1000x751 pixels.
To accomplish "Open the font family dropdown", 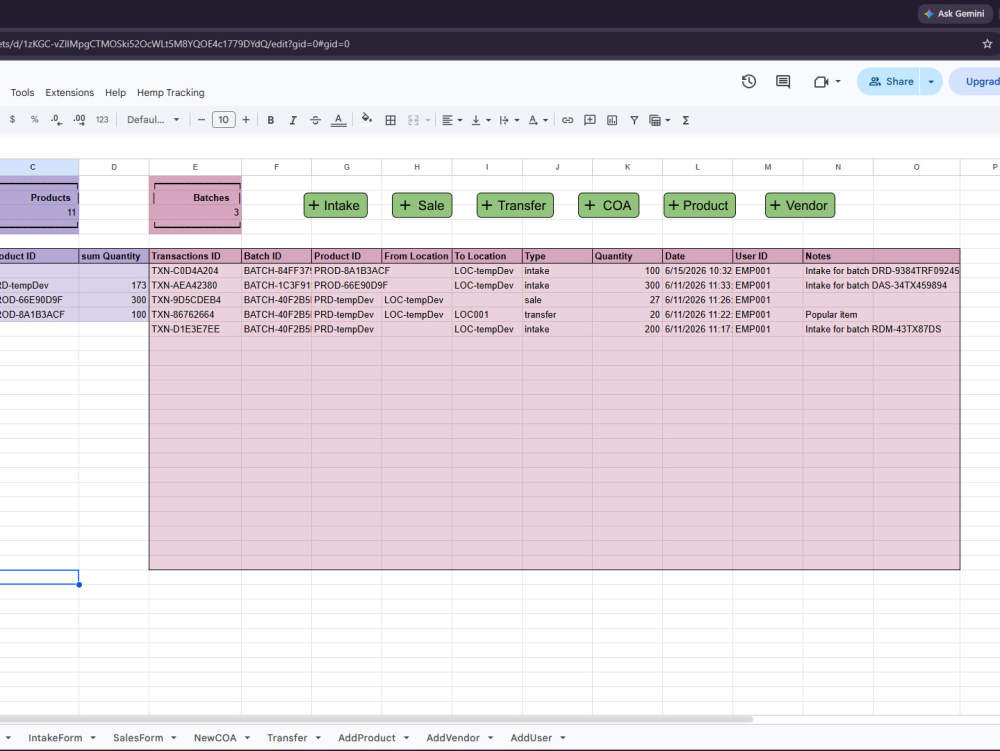I will 153,120.
